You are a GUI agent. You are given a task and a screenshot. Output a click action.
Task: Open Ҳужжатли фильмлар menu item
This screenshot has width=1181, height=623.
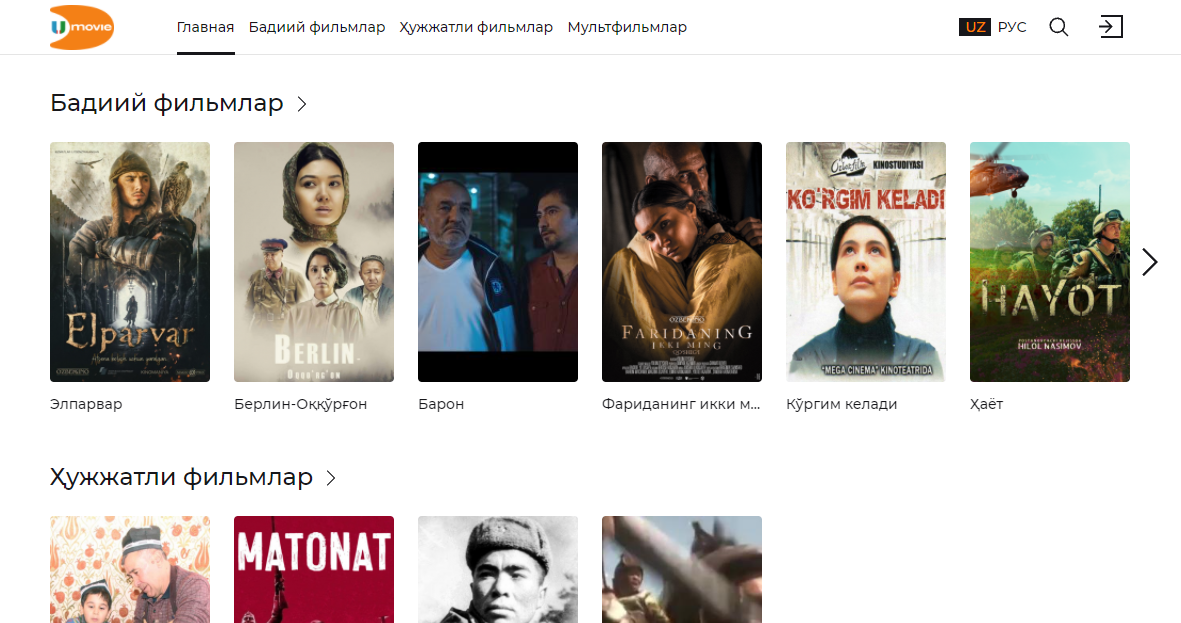476,27
